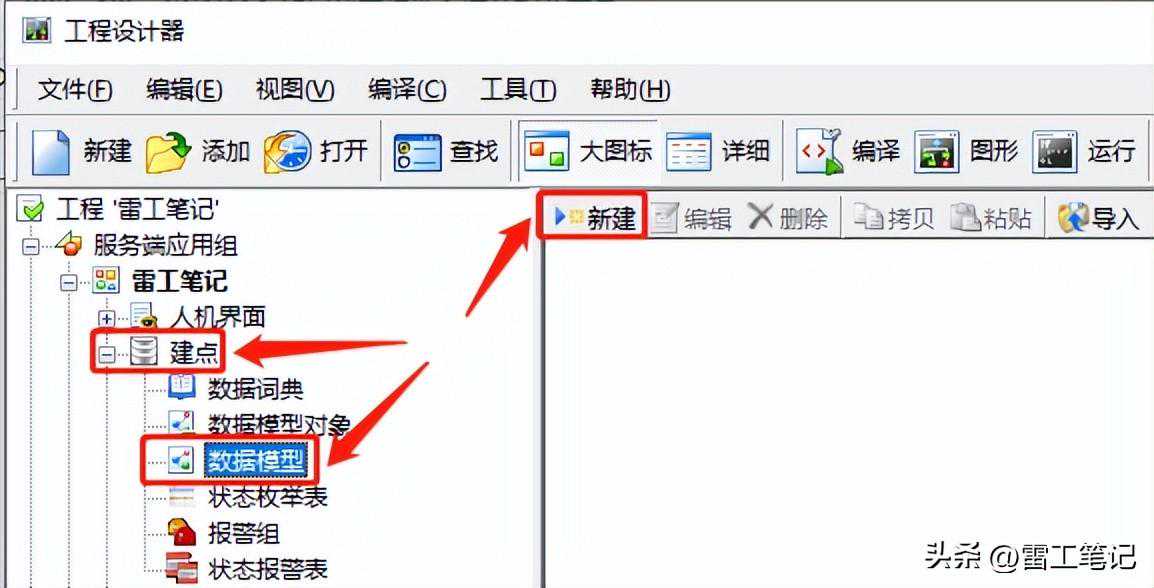Select 数据词典 in the tree
Screen dimensions: 1154x588
255,388
